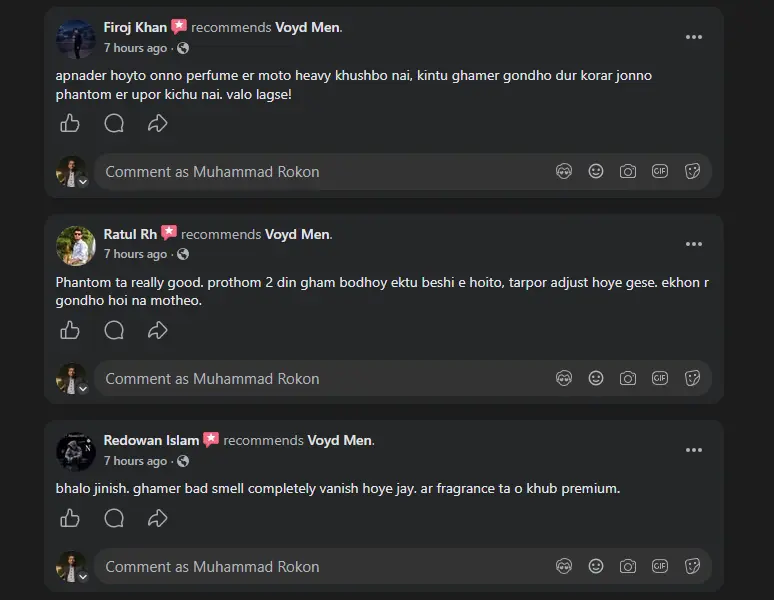Add avatar sticker in Ratul Rh's comment box
The image size is (774, 600).
564,378
